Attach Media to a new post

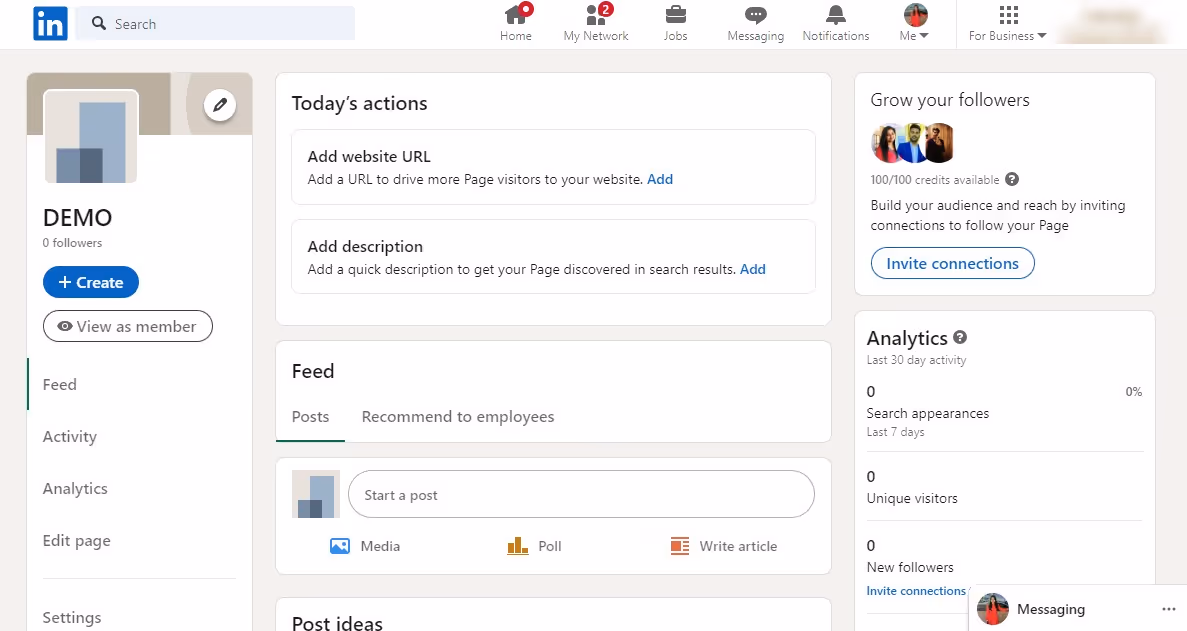click(x=365, y=546)
